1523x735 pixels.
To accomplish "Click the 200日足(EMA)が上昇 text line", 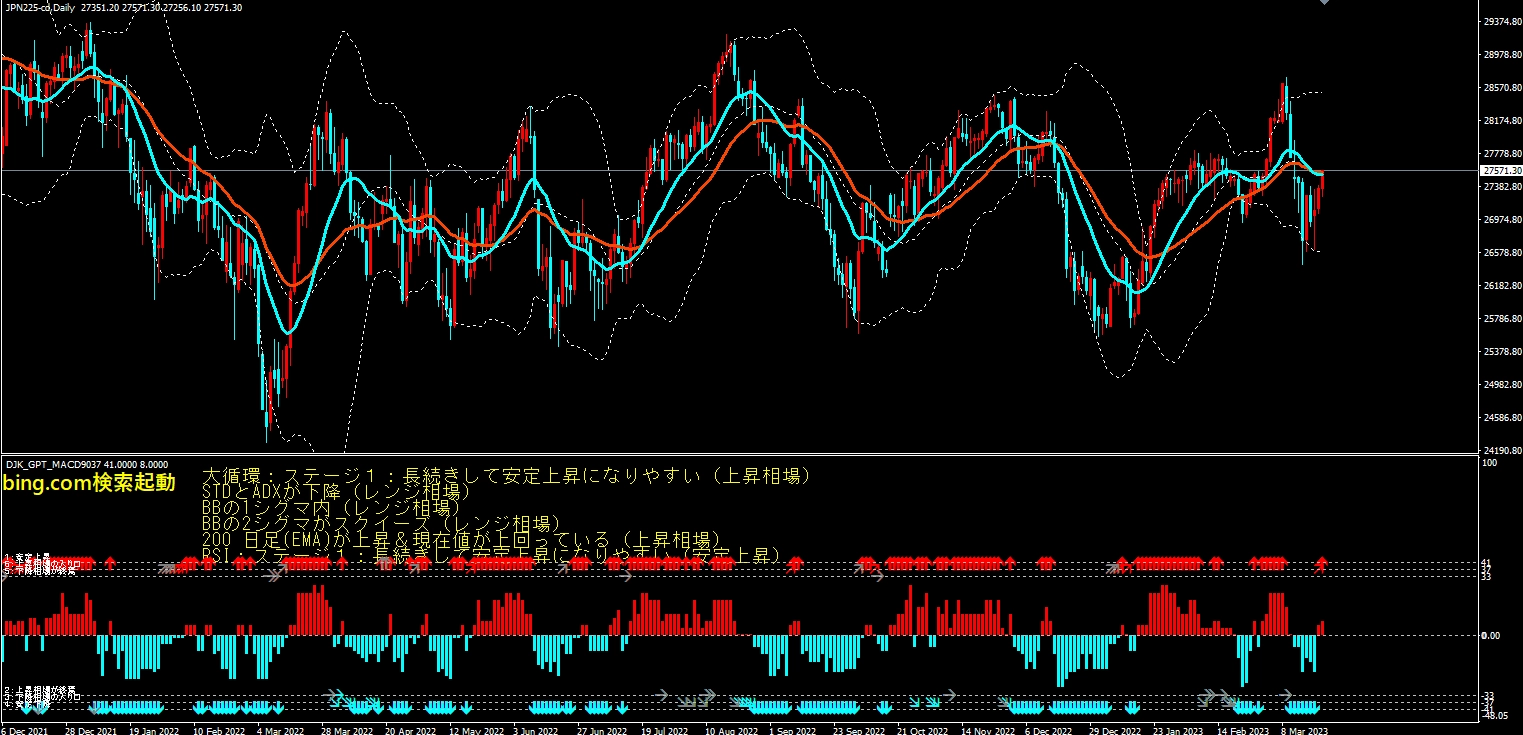I will (460, 540).
